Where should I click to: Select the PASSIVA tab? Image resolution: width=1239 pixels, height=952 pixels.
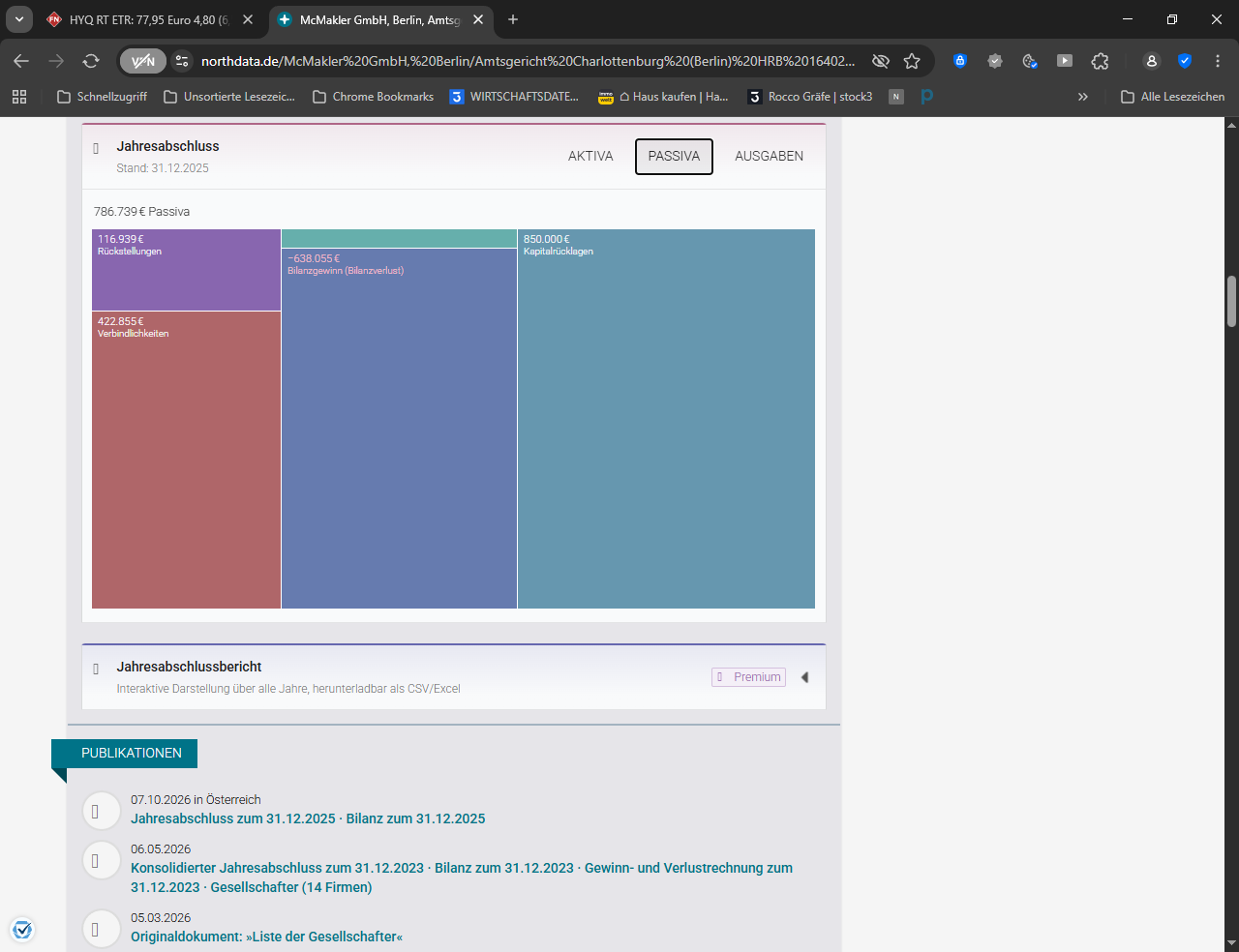(x=674, y=156)
